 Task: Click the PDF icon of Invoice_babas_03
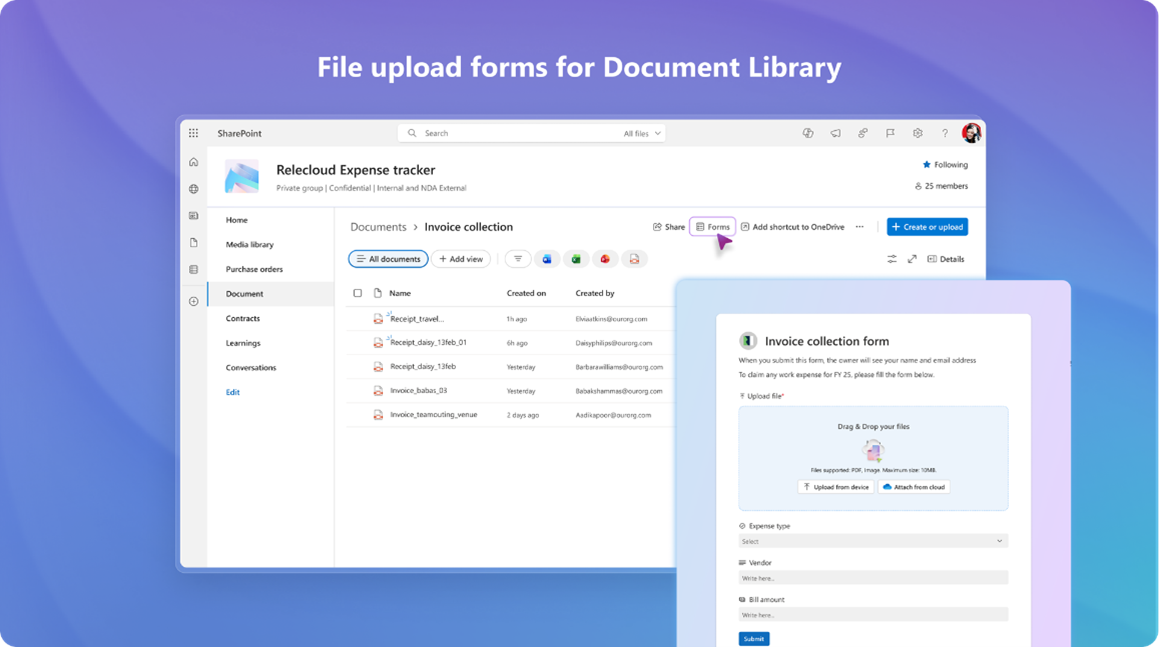click(378, 390)
